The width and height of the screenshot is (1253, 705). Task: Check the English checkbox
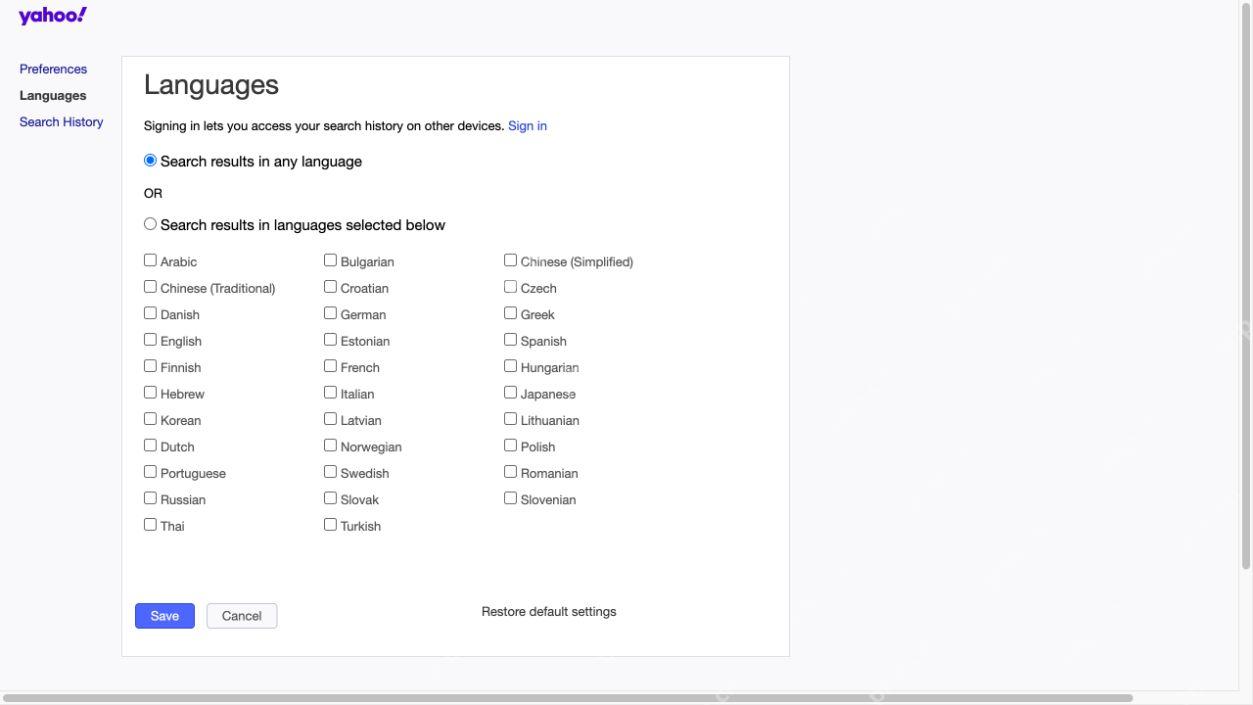tap(151, 340)
